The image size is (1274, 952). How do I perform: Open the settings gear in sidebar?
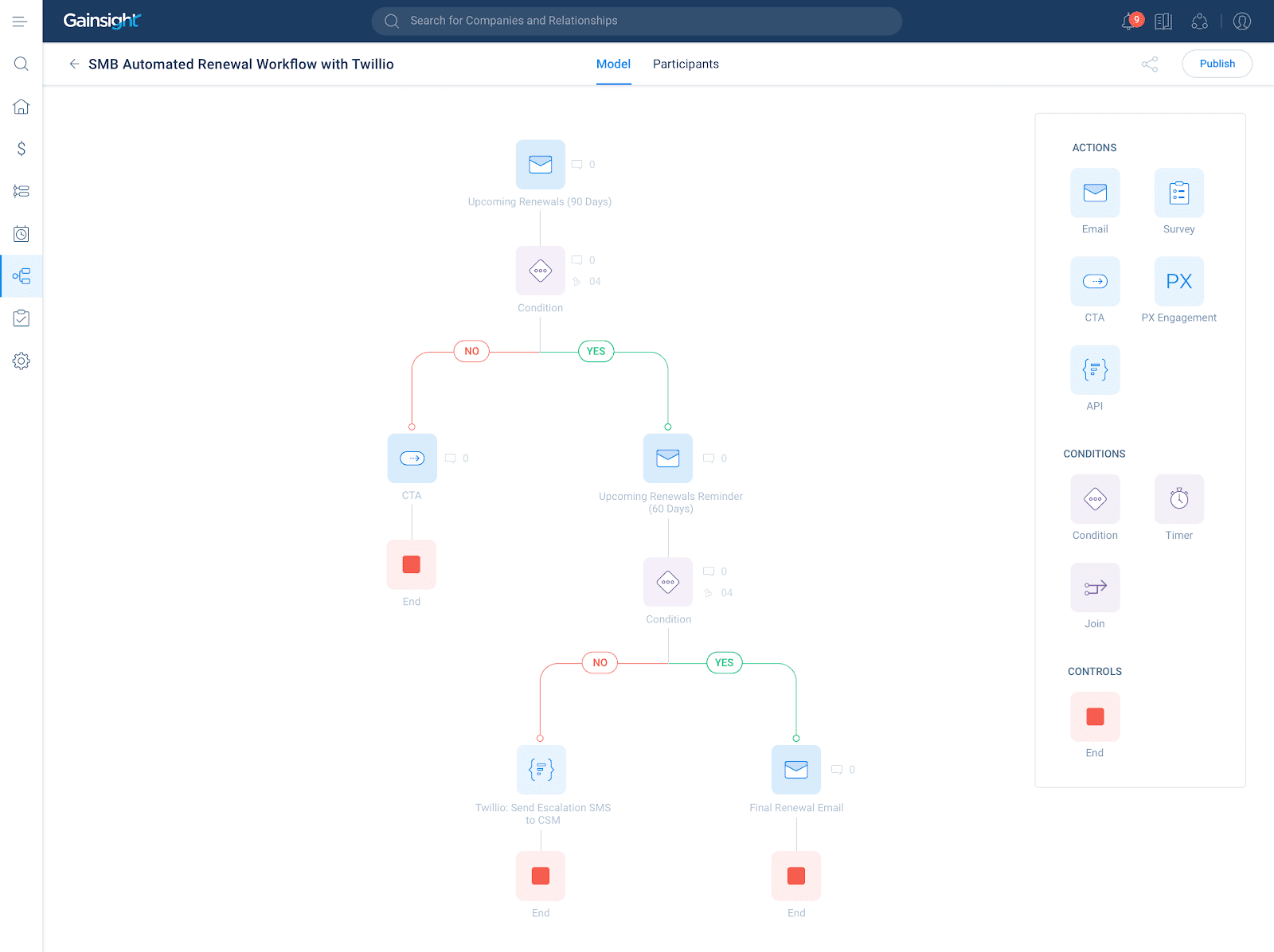[21, 361]
